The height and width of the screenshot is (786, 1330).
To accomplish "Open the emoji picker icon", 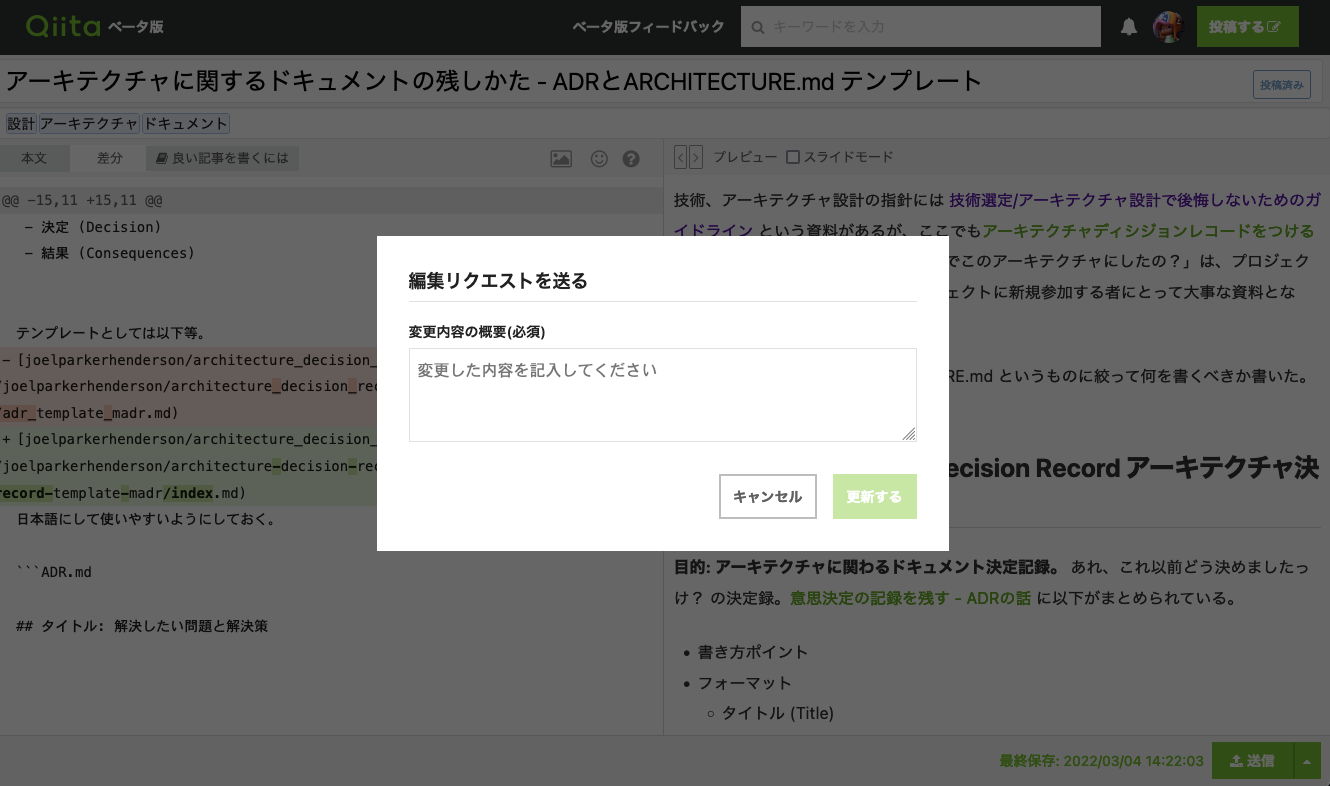I will point(599,158).
